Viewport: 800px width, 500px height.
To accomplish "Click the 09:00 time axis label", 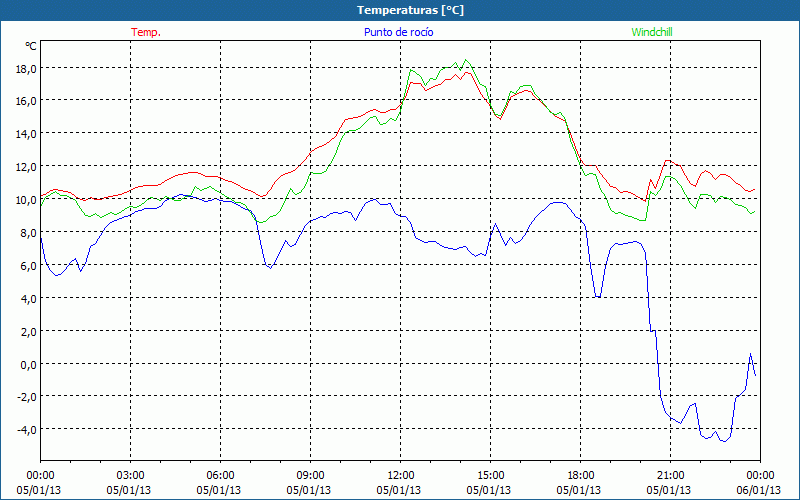I will click(310, 476).
